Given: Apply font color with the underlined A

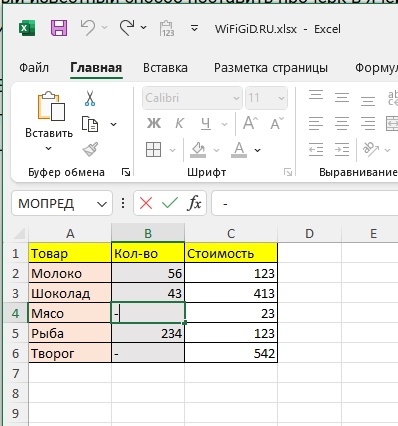Looking at the screenshot, I should point(239,150).
